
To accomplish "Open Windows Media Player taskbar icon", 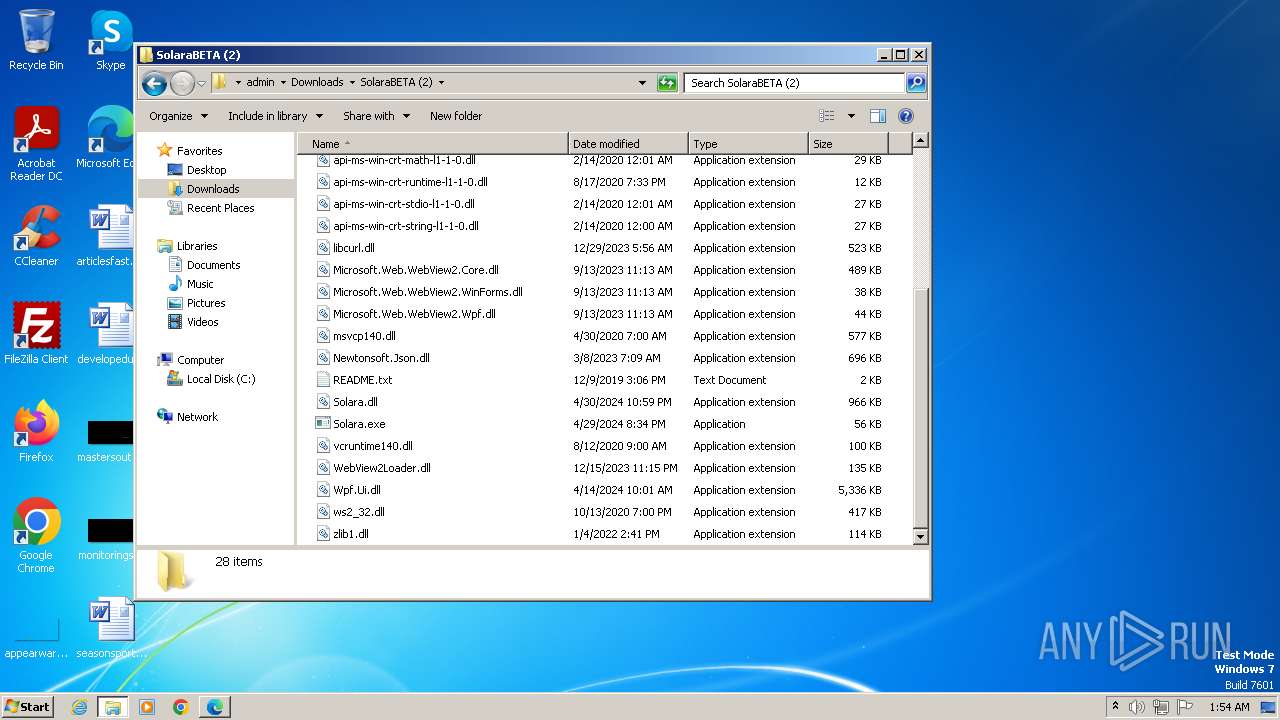I will click(x=147, y=707).
